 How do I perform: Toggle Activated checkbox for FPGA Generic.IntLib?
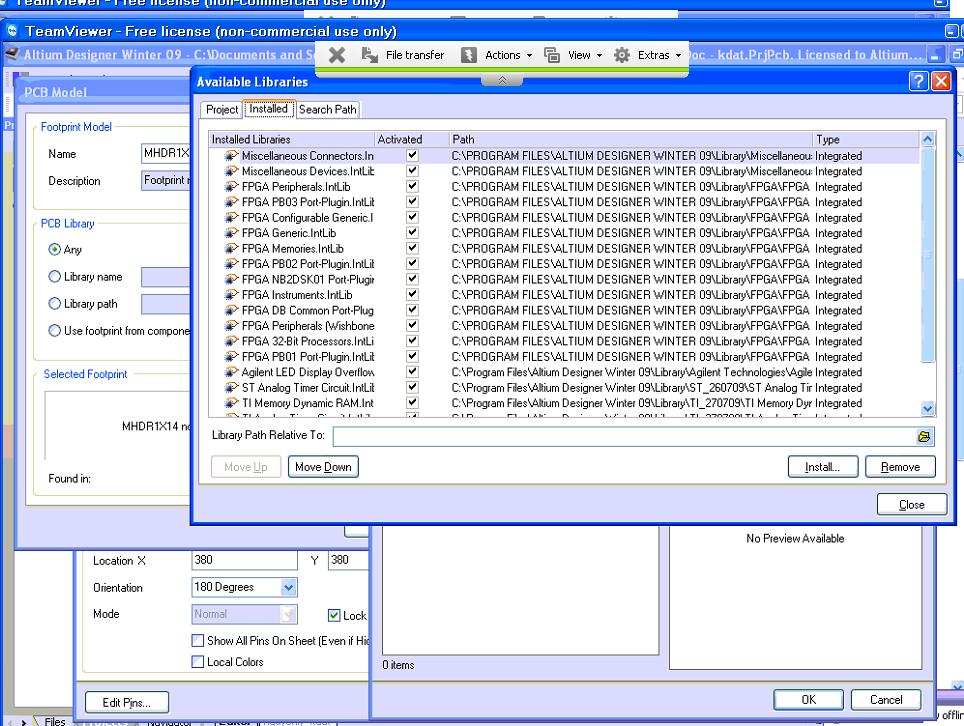[412, 233]
